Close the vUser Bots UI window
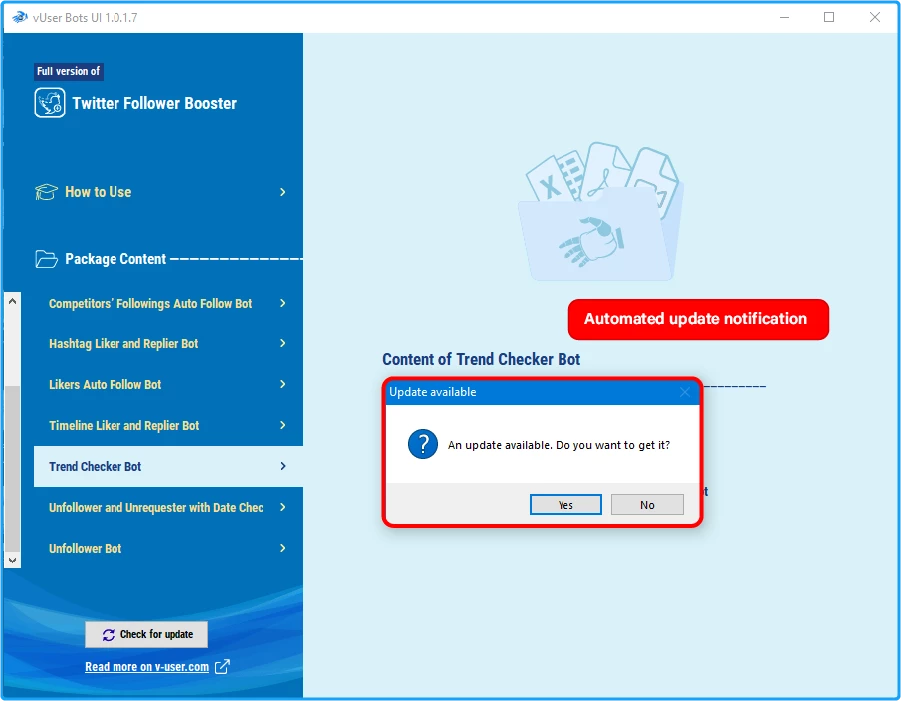The height and width of the screenshot is (701, 901). (875, 17)
